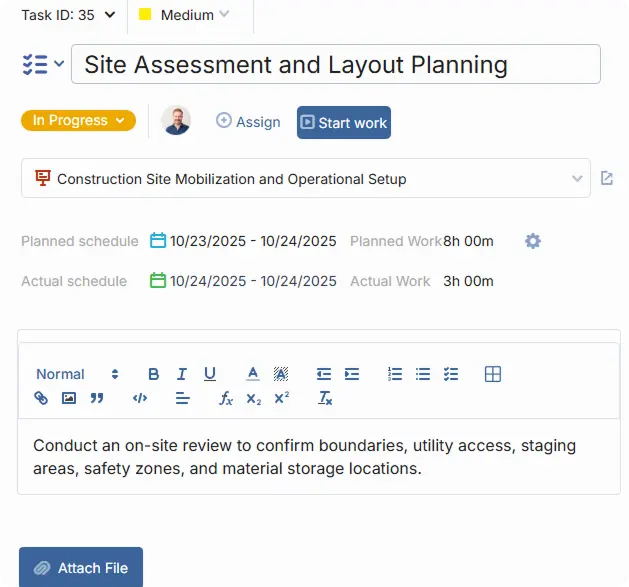629x587 pixels.
Task: Toggle underline formatting
Action: coord(210,374)
